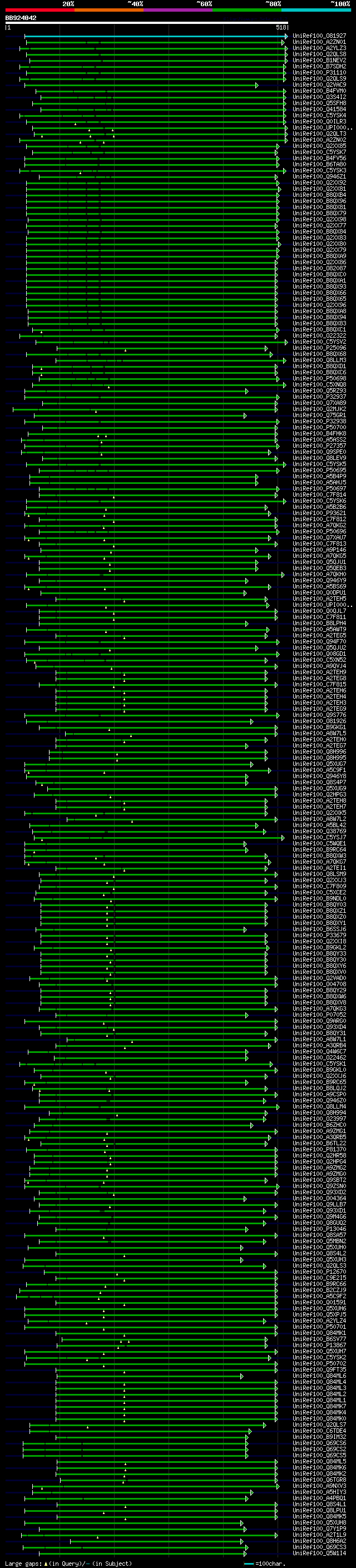This screenshot has height=1568, width=356.
Task: Select the UniRef100_A5B4P9 label
Action: click(319, 477)
